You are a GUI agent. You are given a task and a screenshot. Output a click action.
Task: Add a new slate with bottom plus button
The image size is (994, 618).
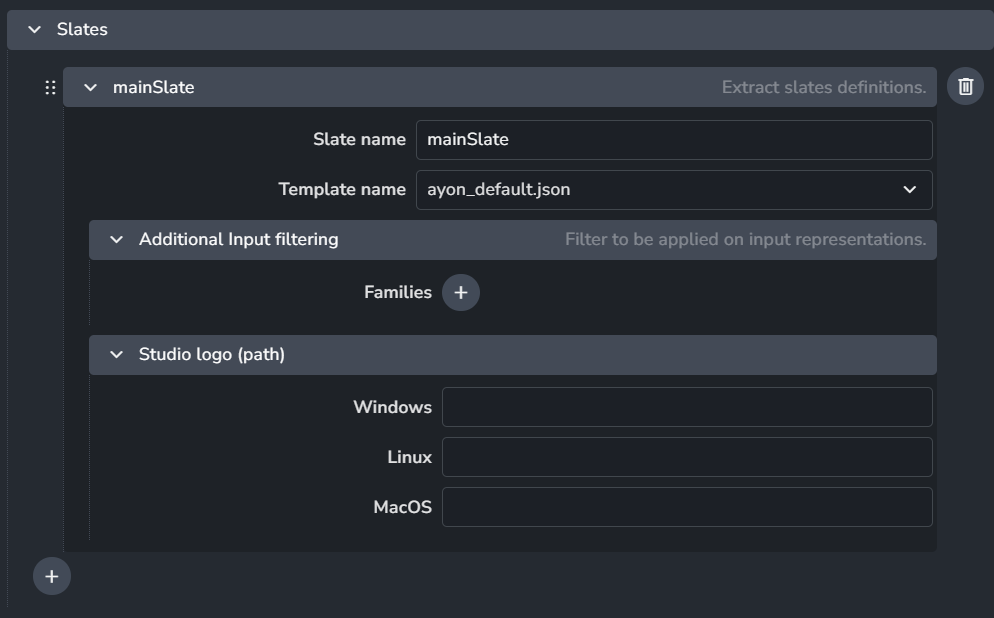[x=52, y=577]
